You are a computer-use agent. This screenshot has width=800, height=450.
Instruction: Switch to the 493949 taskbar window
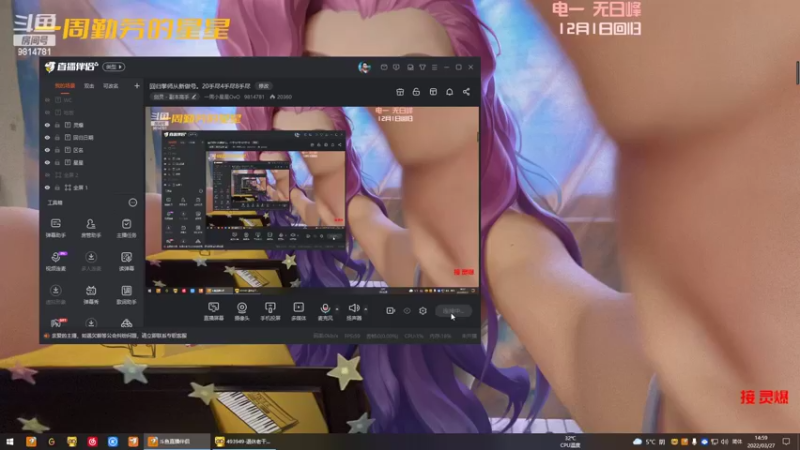244,442
